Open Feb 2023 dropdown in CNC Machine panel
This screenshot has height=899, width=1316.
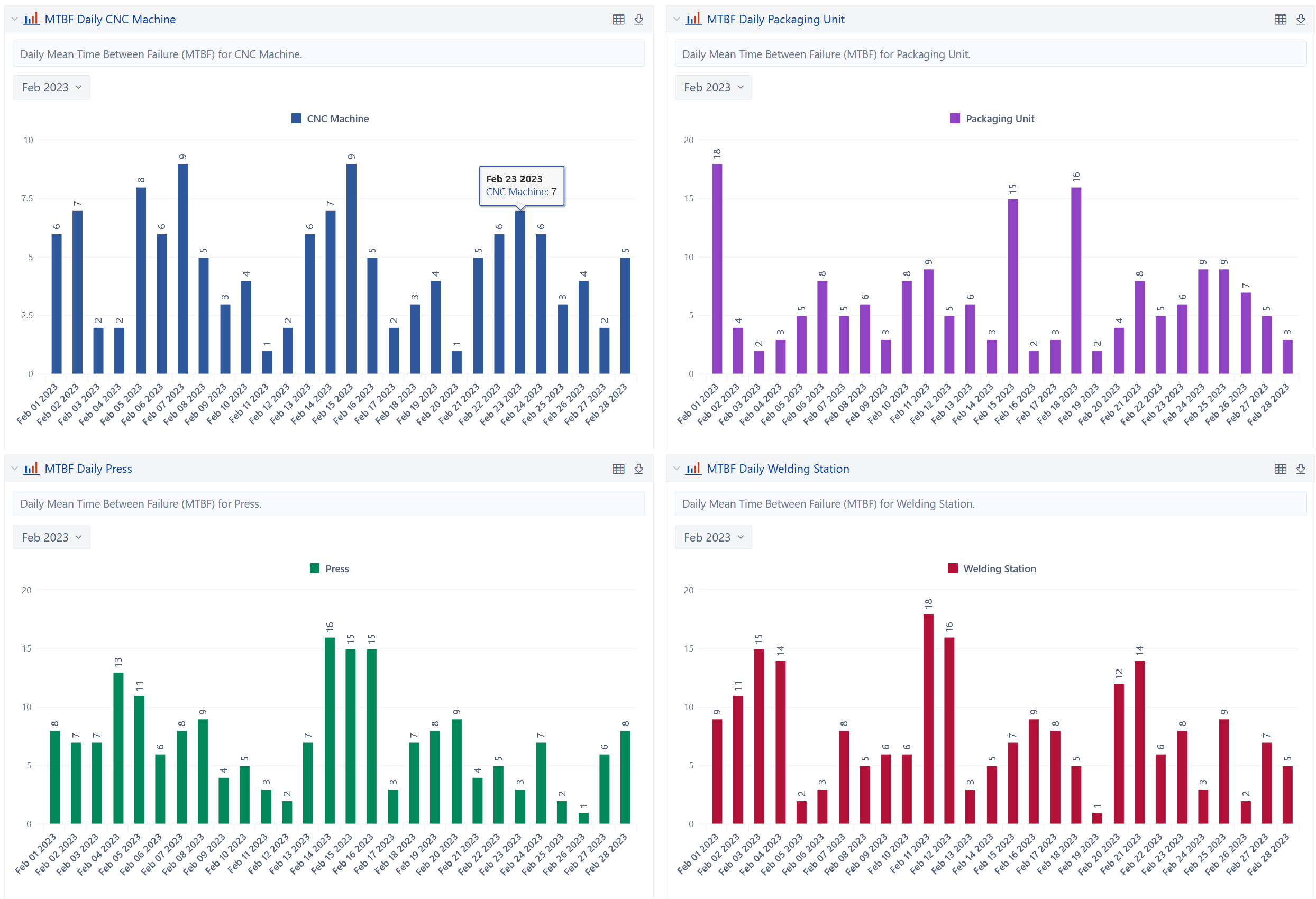(51, 87)
